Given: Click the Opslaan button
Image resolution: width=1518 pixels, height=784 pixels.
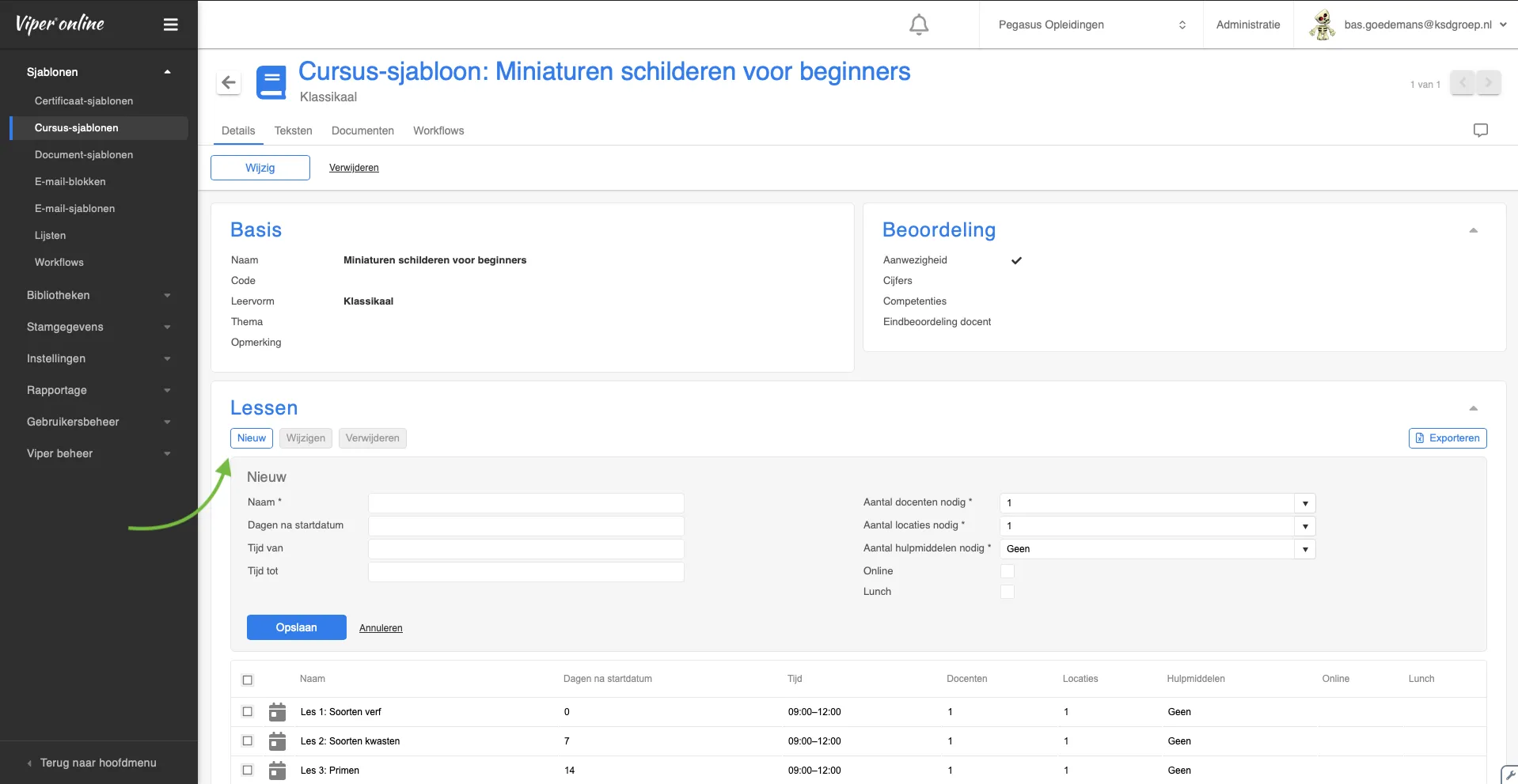Looking at the screenshot, I should pos(297,627).
